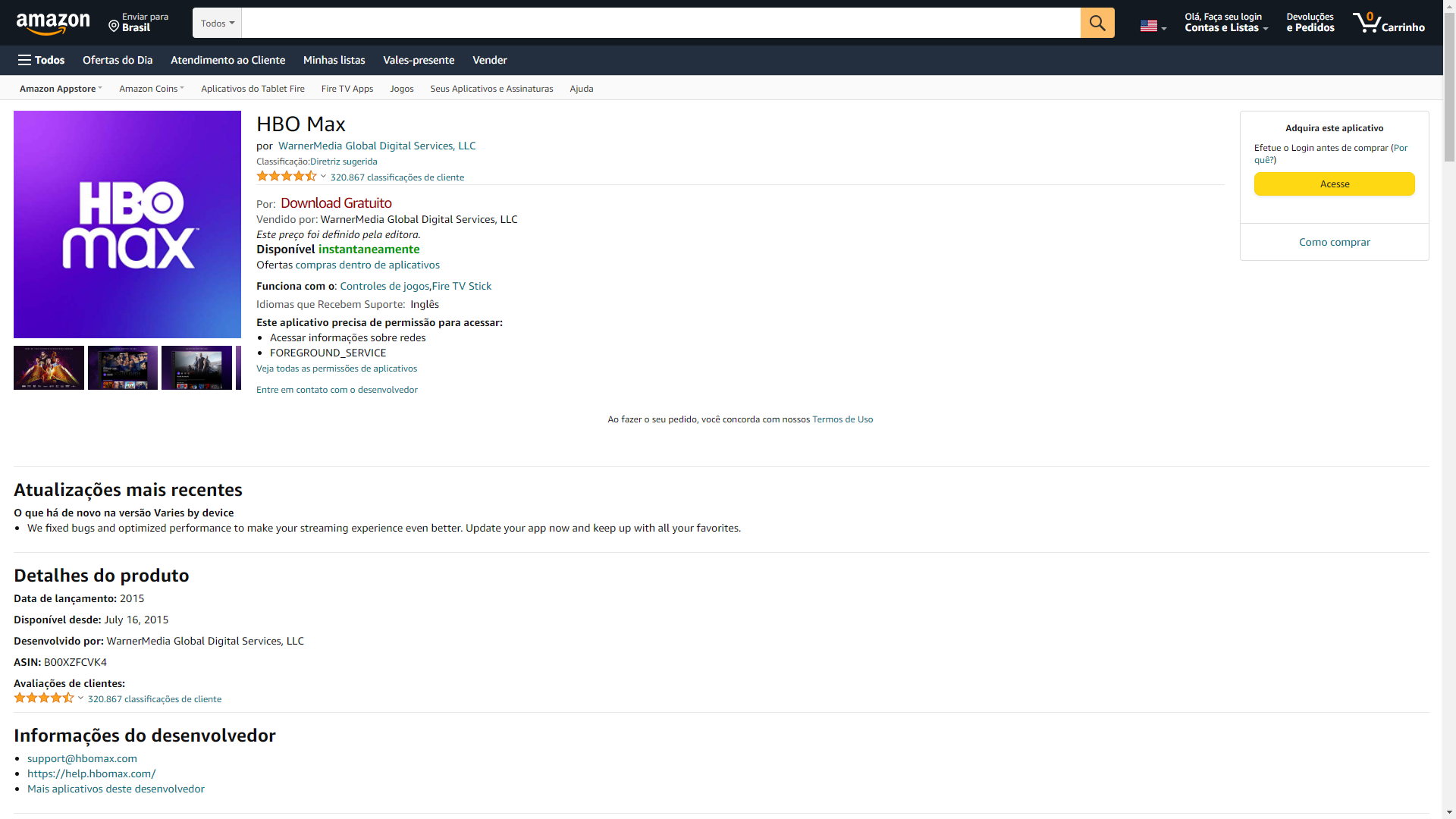Open Atendimento ao Cliente

tap(227, 60)
